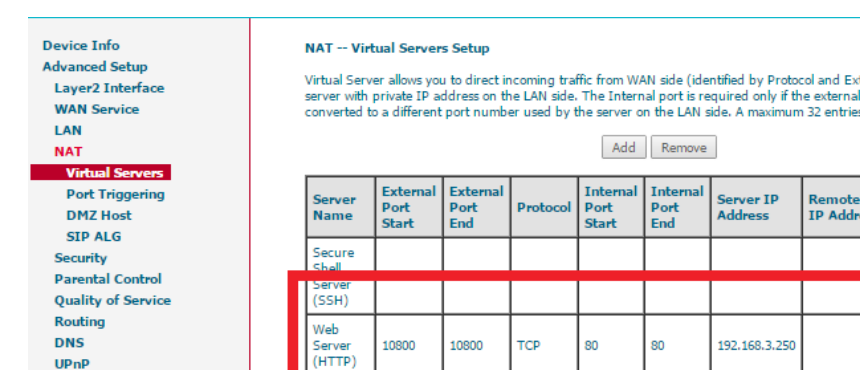Click the NAT -- Virtual Servers Setup heading
This screenshot has width=860, height=370.
tap(397, 48)
